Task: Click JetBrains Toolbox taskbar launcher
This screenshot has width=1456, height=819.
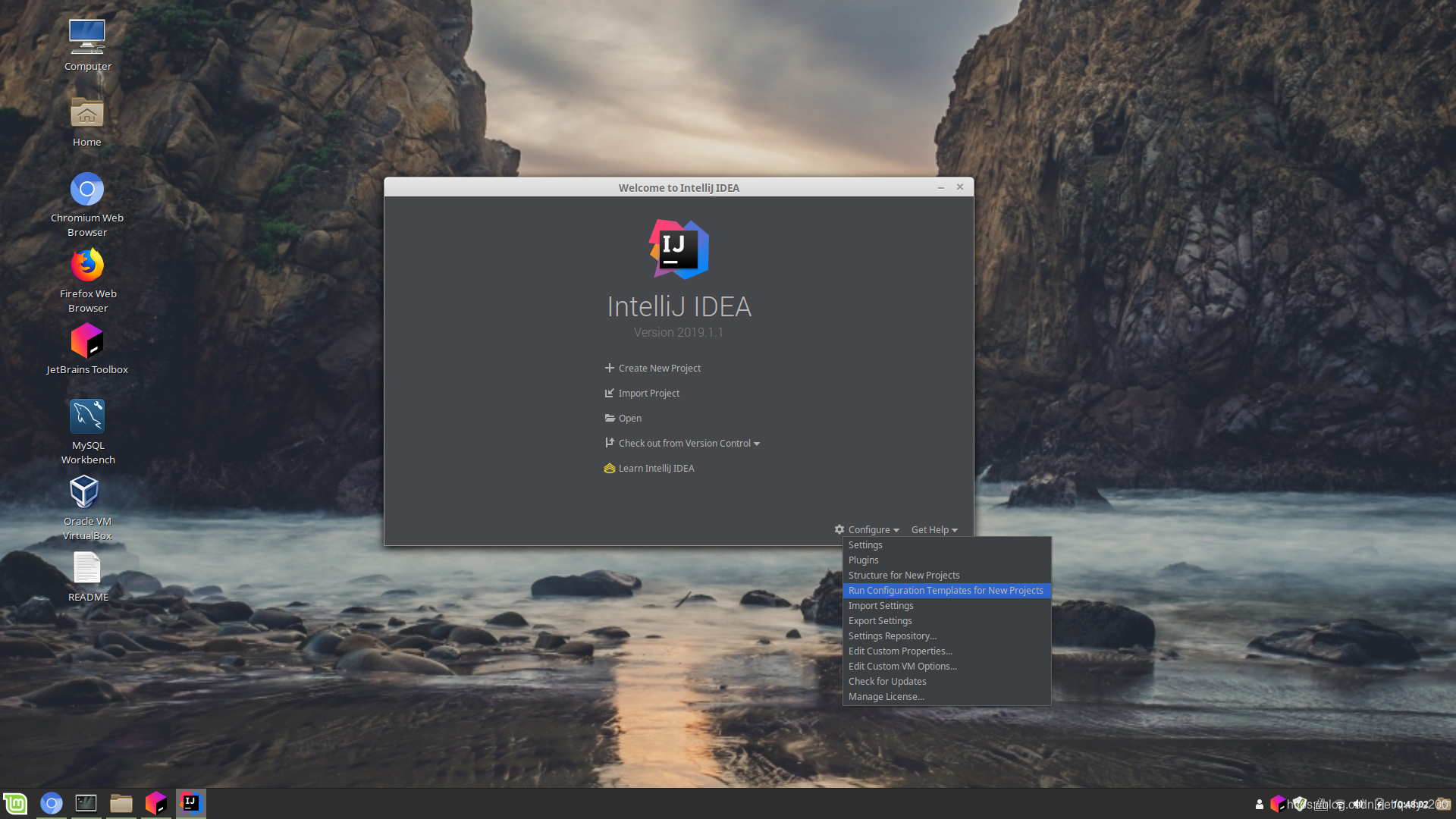Action: click(x=156, y=803)
